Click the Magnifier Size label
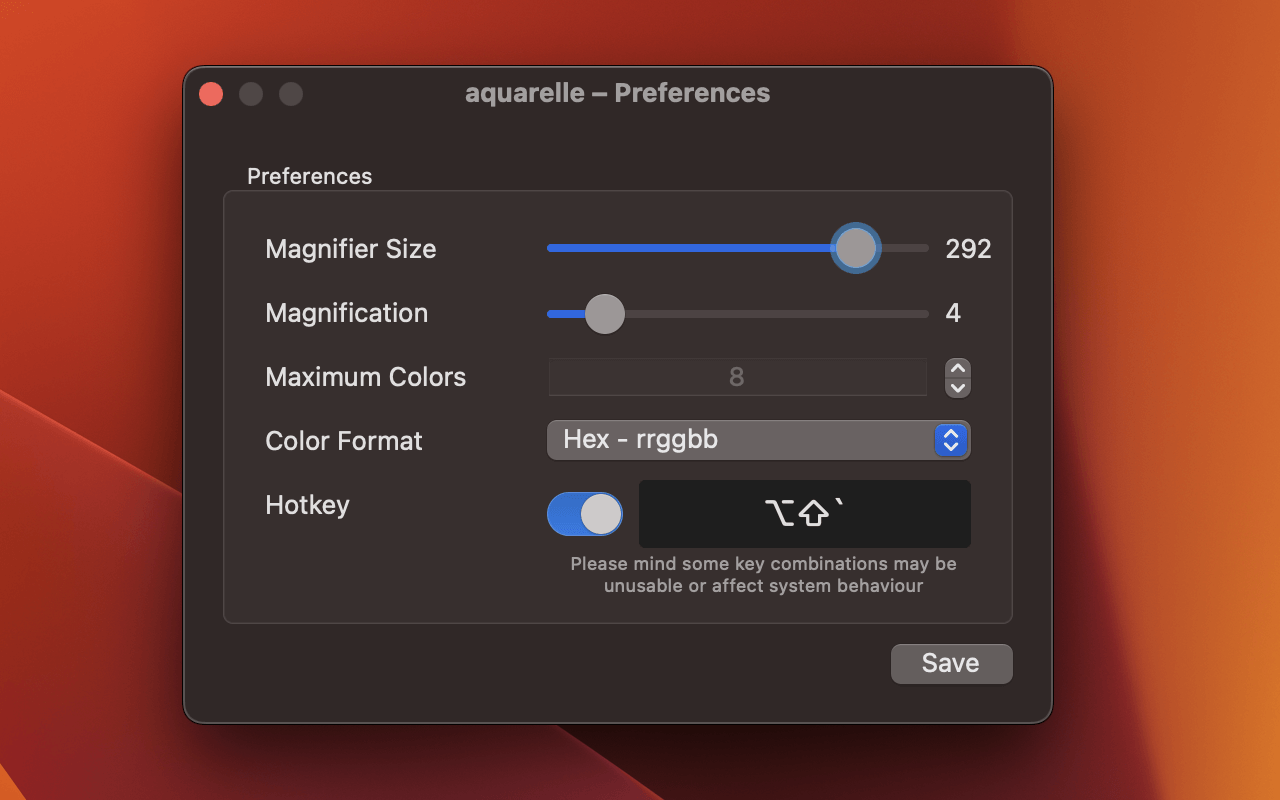Viewport: 1280px width, 800px height. click(351, 249)
